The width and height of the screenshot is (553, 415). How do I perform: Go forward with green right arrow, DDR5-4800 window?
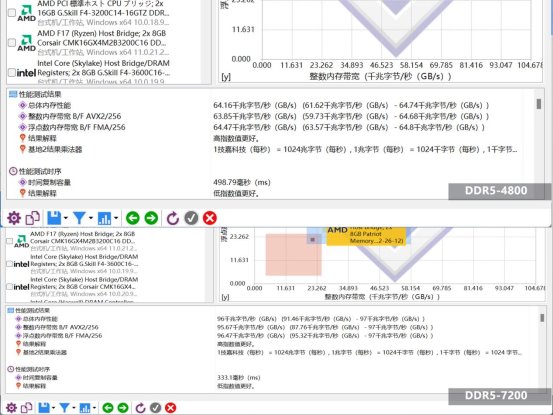pyautogui.click(x=151, y=218)
